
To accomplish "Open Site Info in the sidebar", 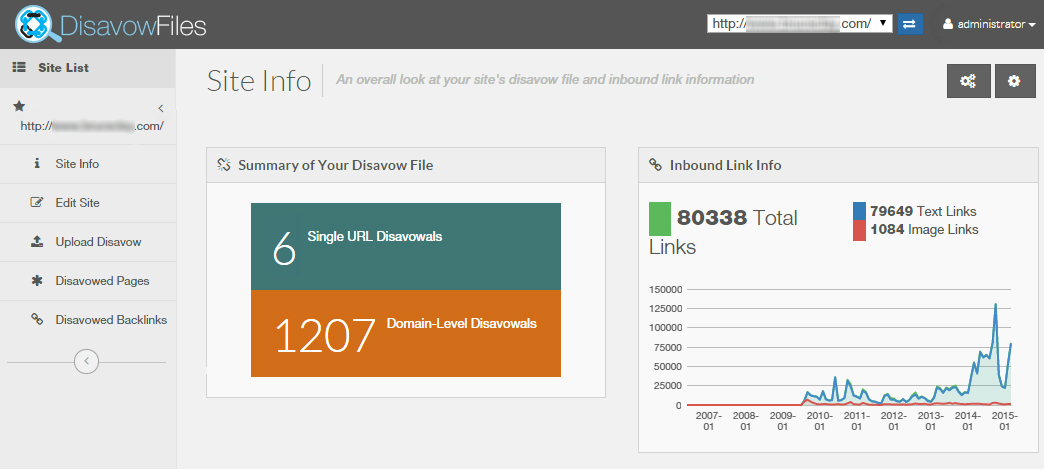I will pos(77,164).
